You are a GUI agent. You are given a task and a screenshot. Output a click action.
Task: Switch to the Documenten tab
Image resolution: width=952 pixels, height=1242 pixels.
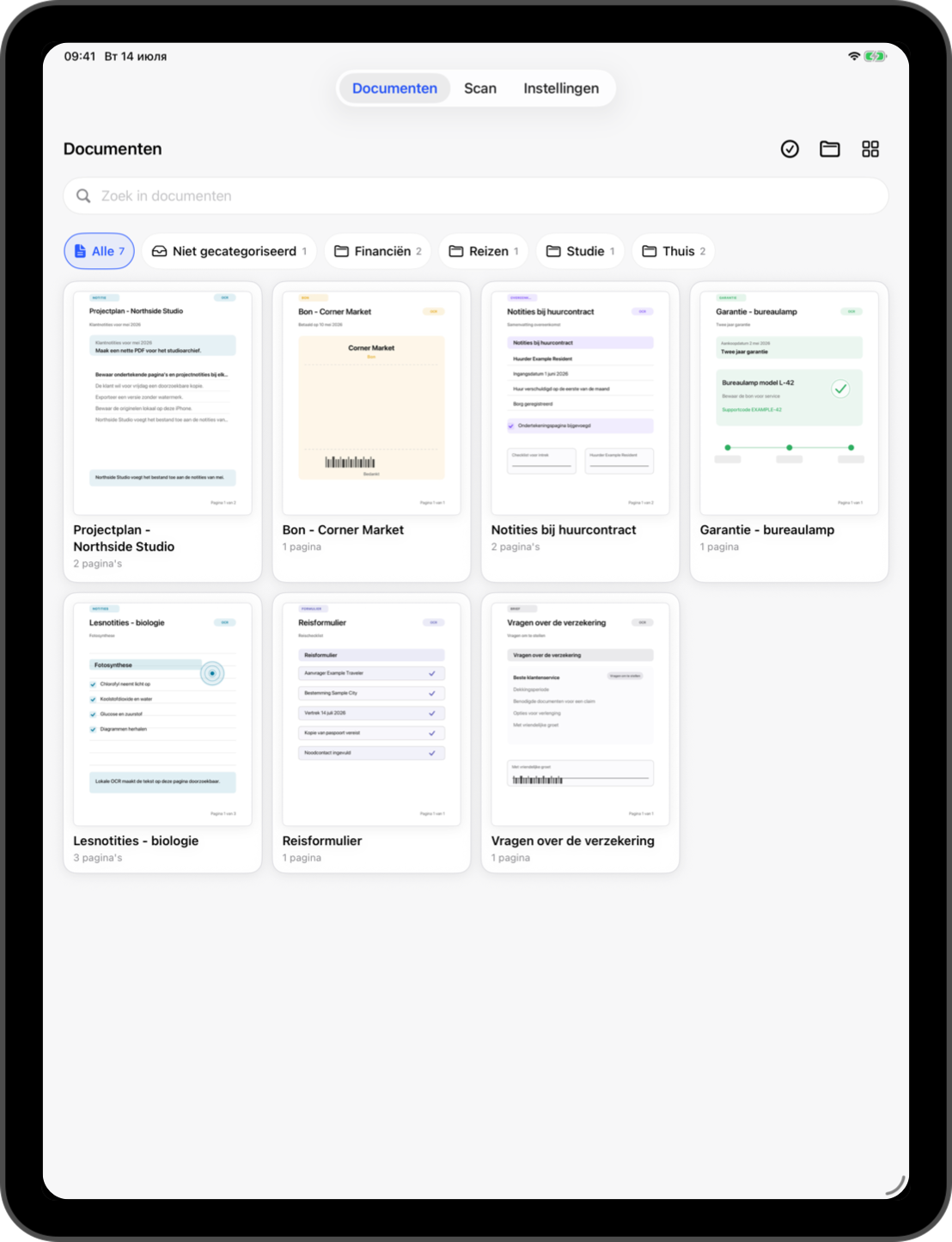tap(394, 89)
